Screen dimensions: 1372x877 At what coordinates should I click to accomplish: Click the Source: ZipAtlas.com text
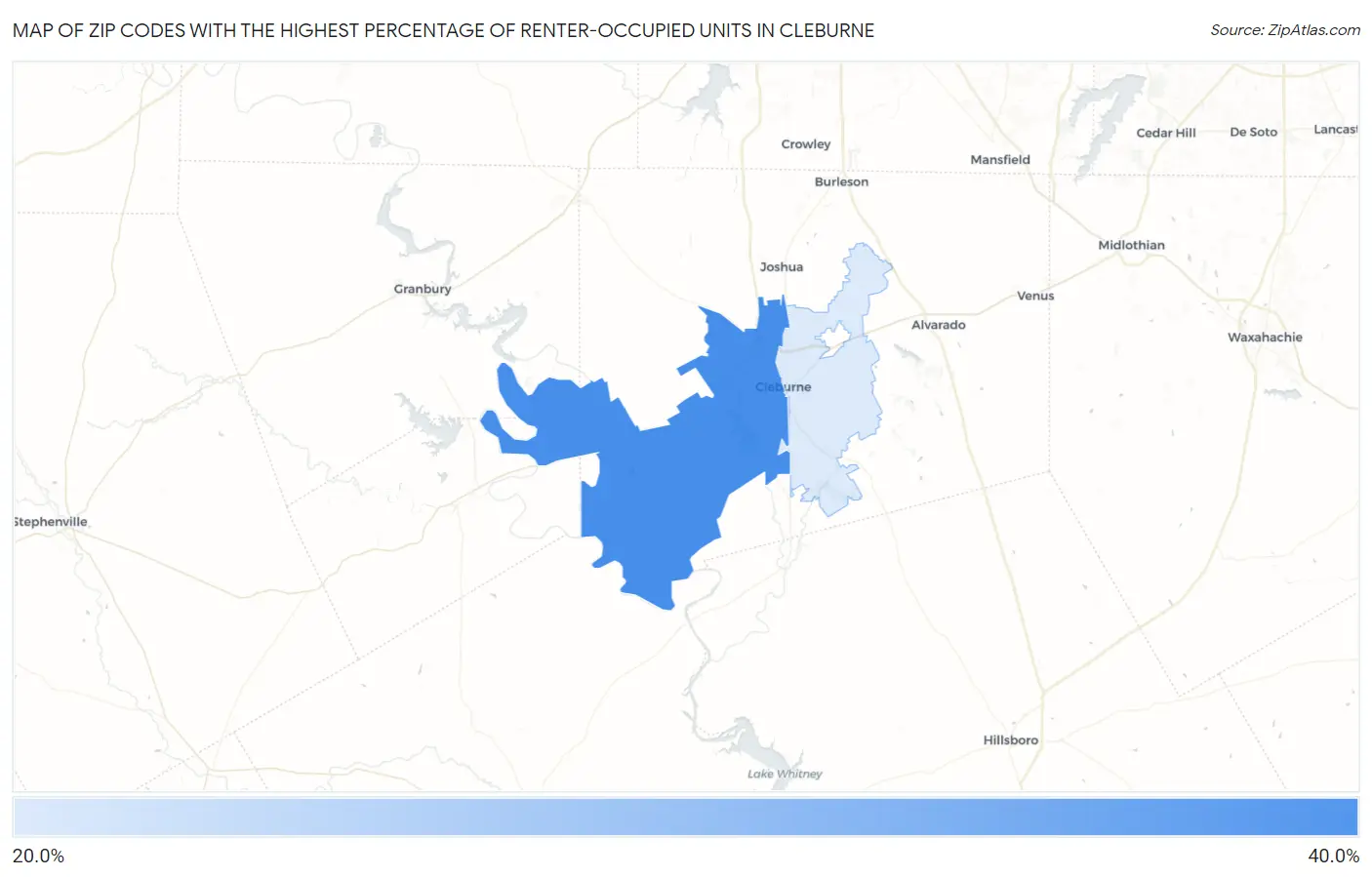tap(1285, 30)
